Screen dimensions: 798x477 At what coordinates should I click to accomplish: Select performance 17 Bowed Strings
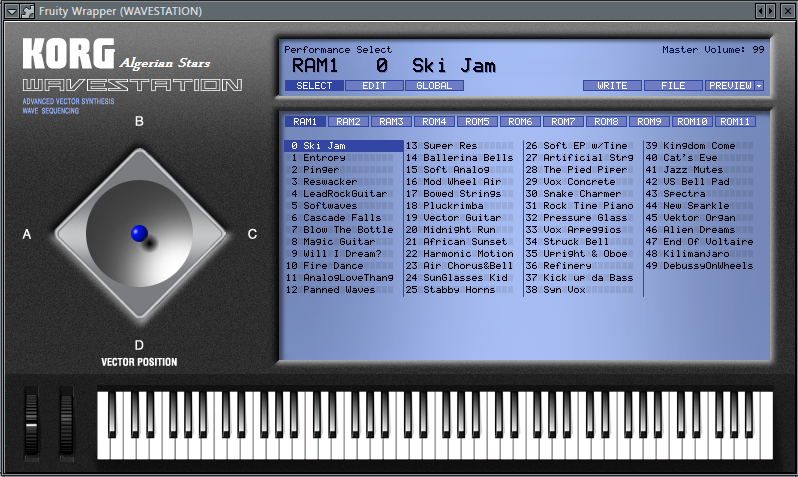tap(463, 193)
